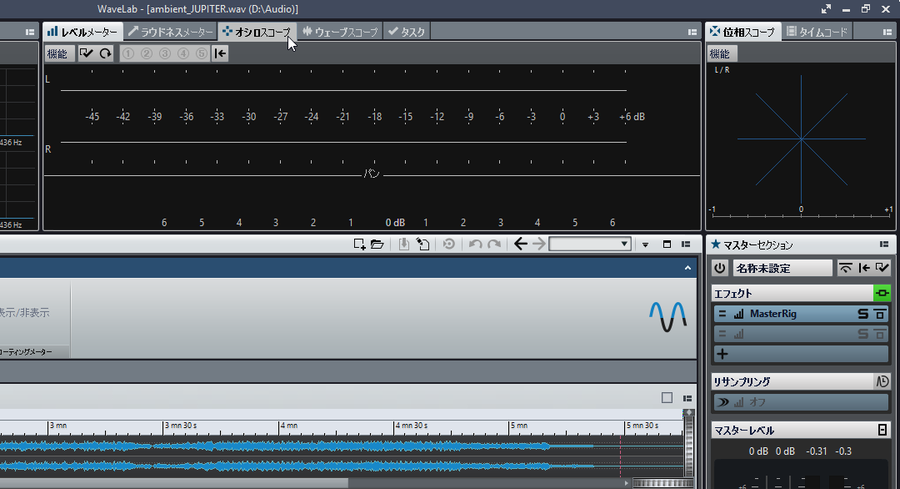Collapse the blue ribbon bar with the chevron
This screenshot has width=900, height=489.
(x=688, y=268)
